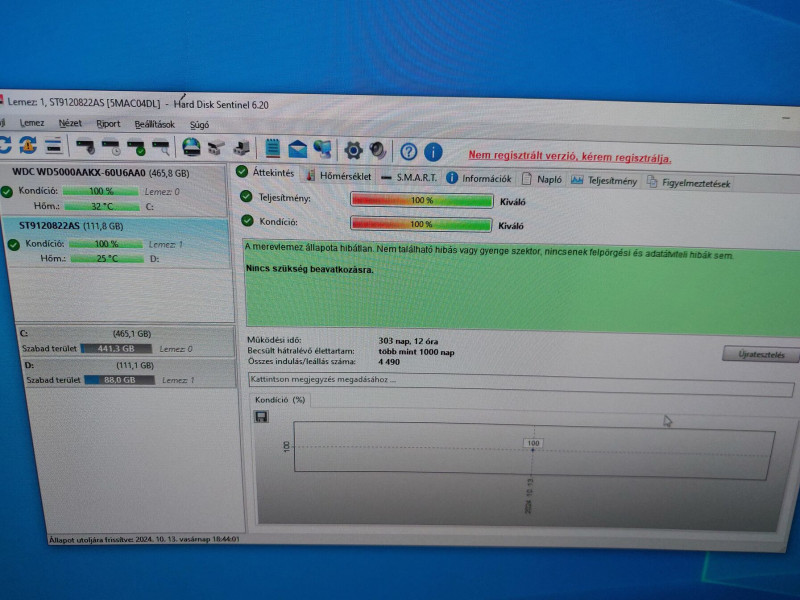The width and height of the screenshot is (800, 600).
Task: Click the ST9120822AS temperature 25 °C bar
Action: (x=108, y=258)
